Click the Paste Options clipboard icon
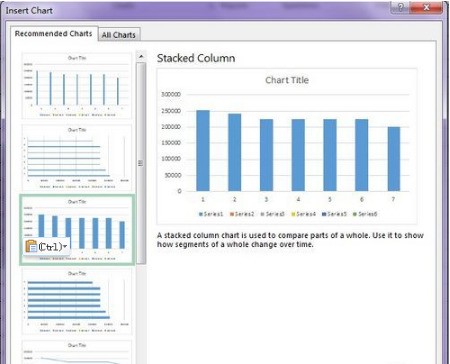The width and height of the screenshot is (450, 364). pyautogui.click(x=31, y=246)
